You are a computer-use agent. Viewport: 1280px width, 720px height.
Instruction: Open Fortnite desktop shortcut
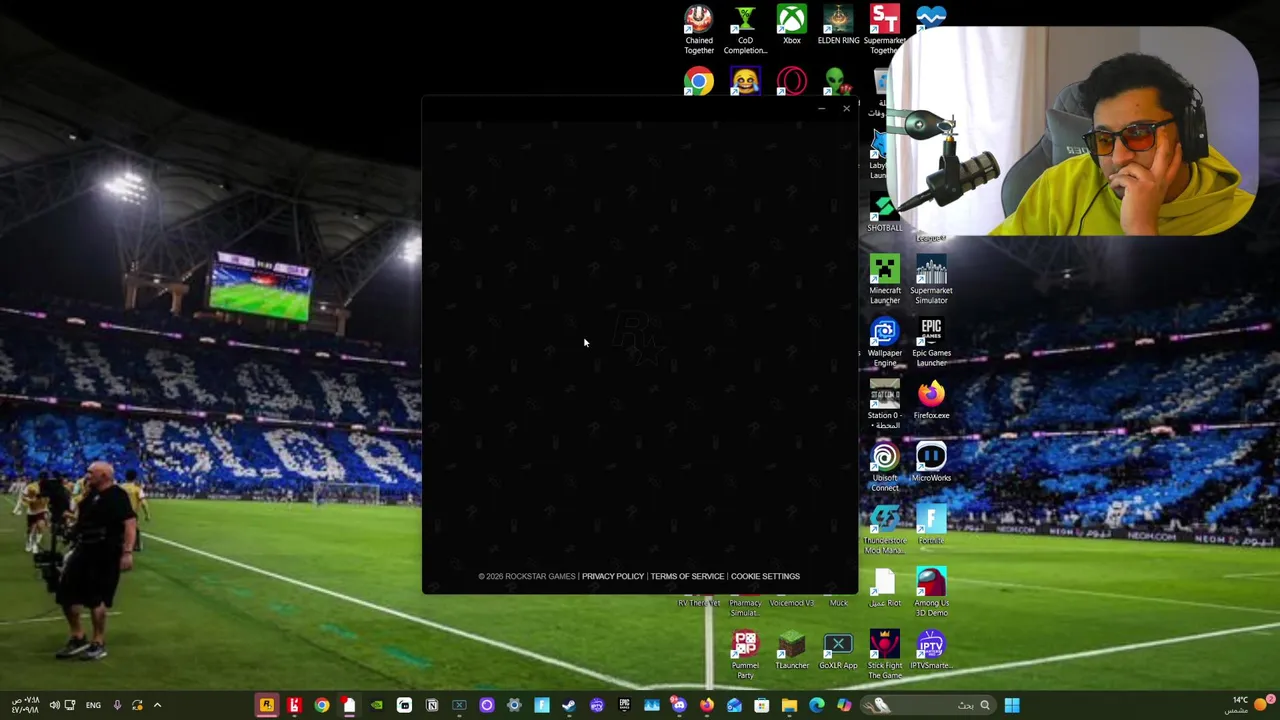point(931,524)
